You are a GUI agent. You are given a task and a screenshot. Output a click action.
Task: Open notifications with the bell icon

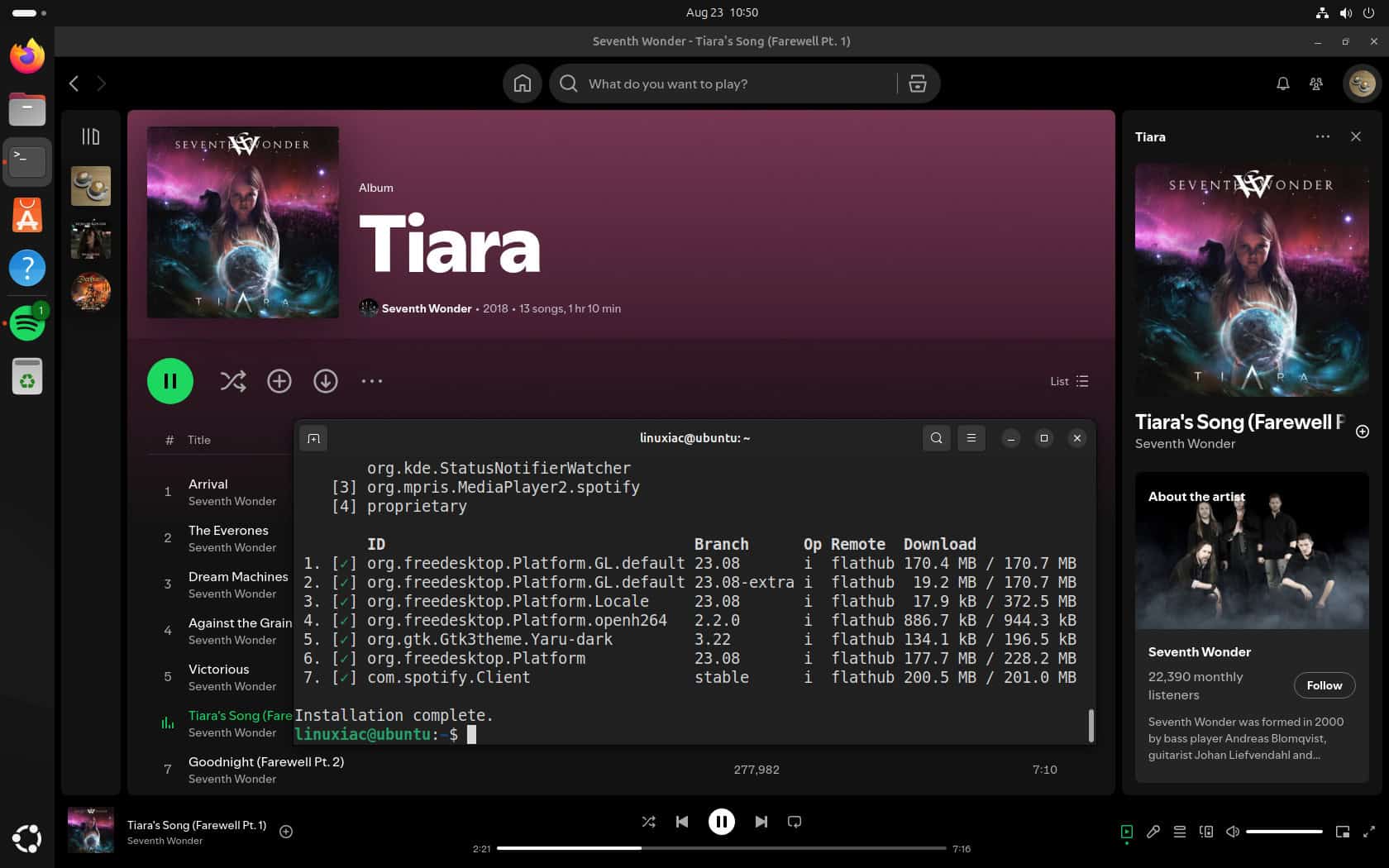tap(1282, 83)
